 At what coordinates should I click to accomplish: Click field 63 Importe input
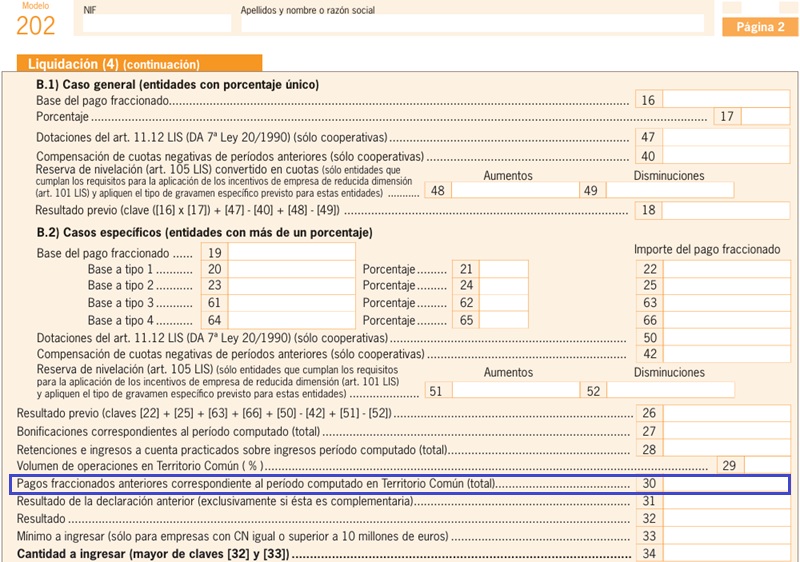tap(727, 302)
